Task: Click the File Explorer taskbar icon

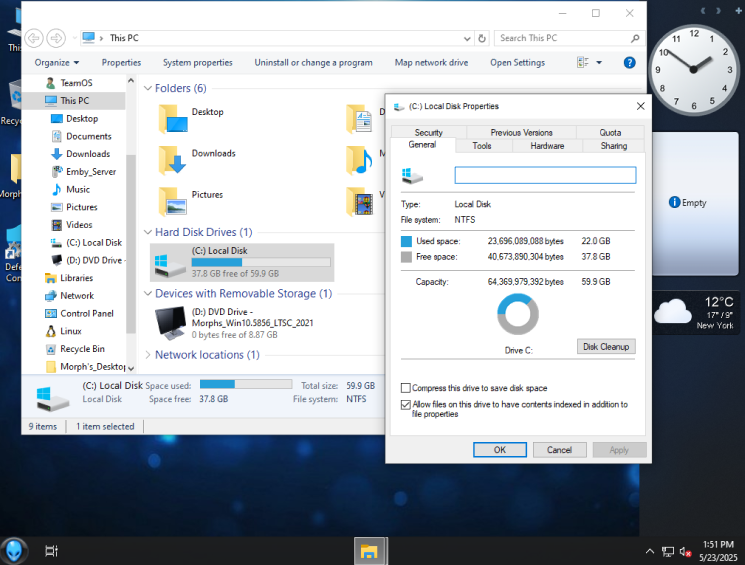Action: 369,551
